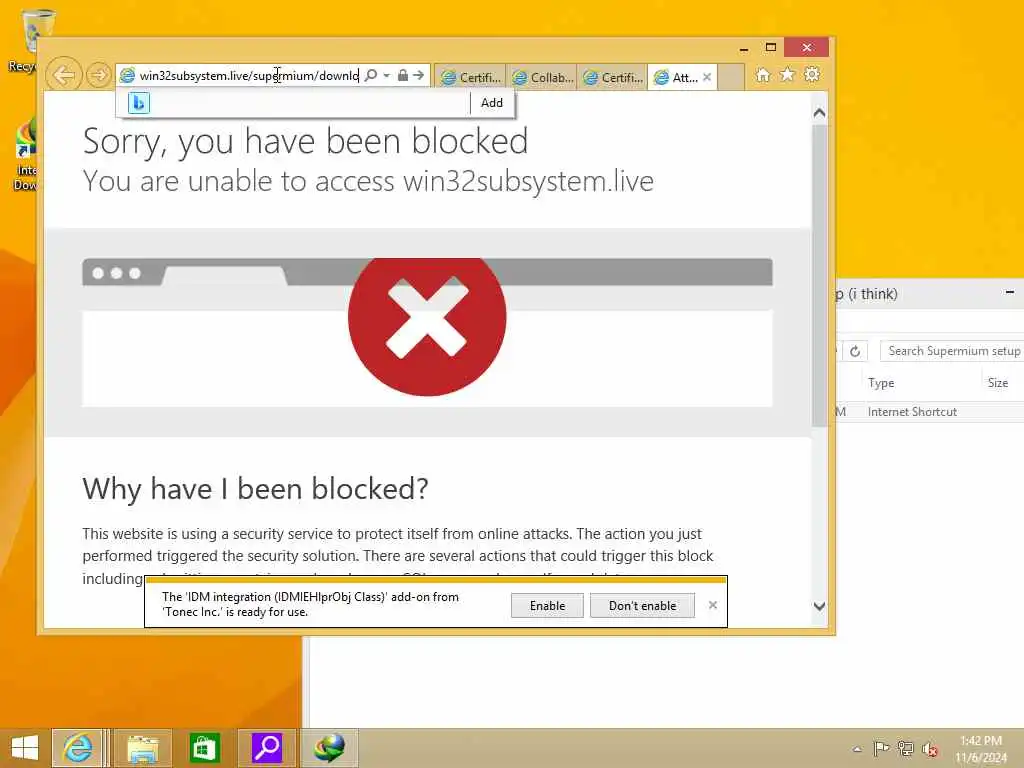Click inside the win32subsystem.live address field
The width and height of the screenshot is (1024, 768).
[x=248, y=76]
